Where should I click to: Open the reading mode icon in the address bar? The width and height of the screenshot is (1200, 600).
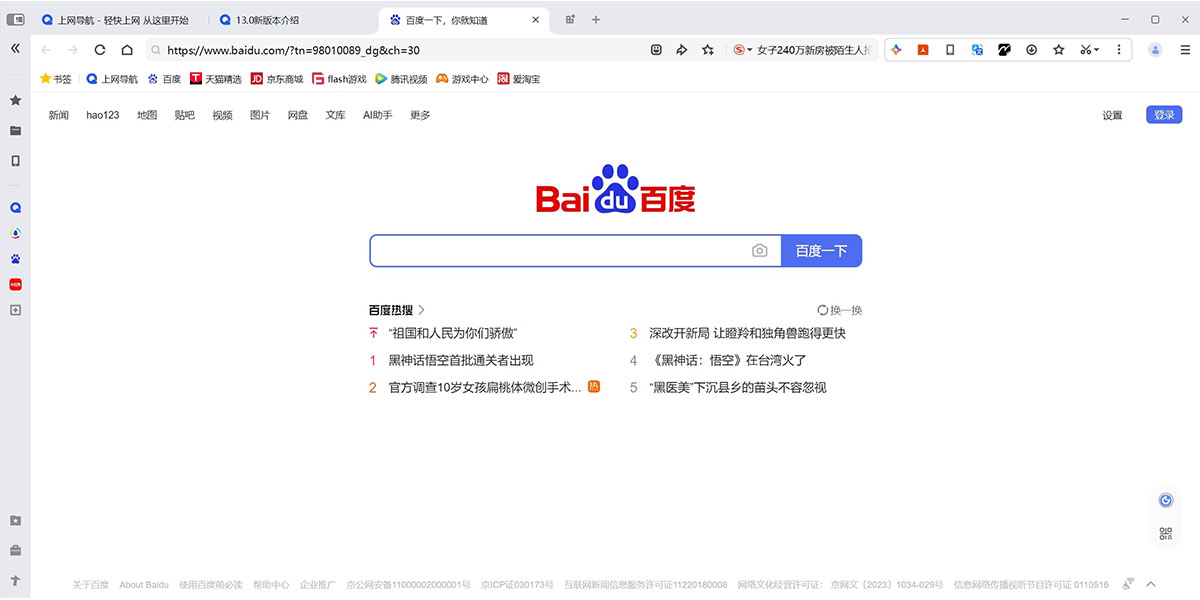coord(656,48)
